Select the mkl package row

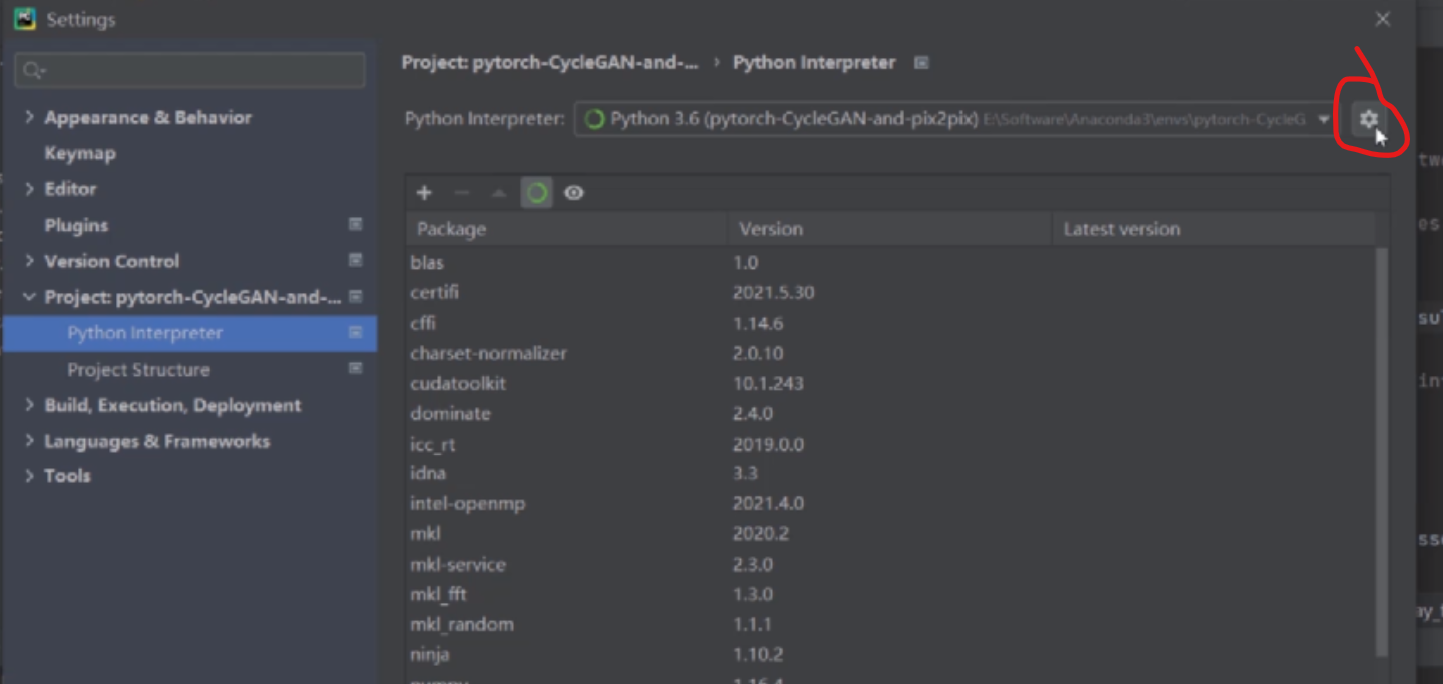[x=890, y=533]
